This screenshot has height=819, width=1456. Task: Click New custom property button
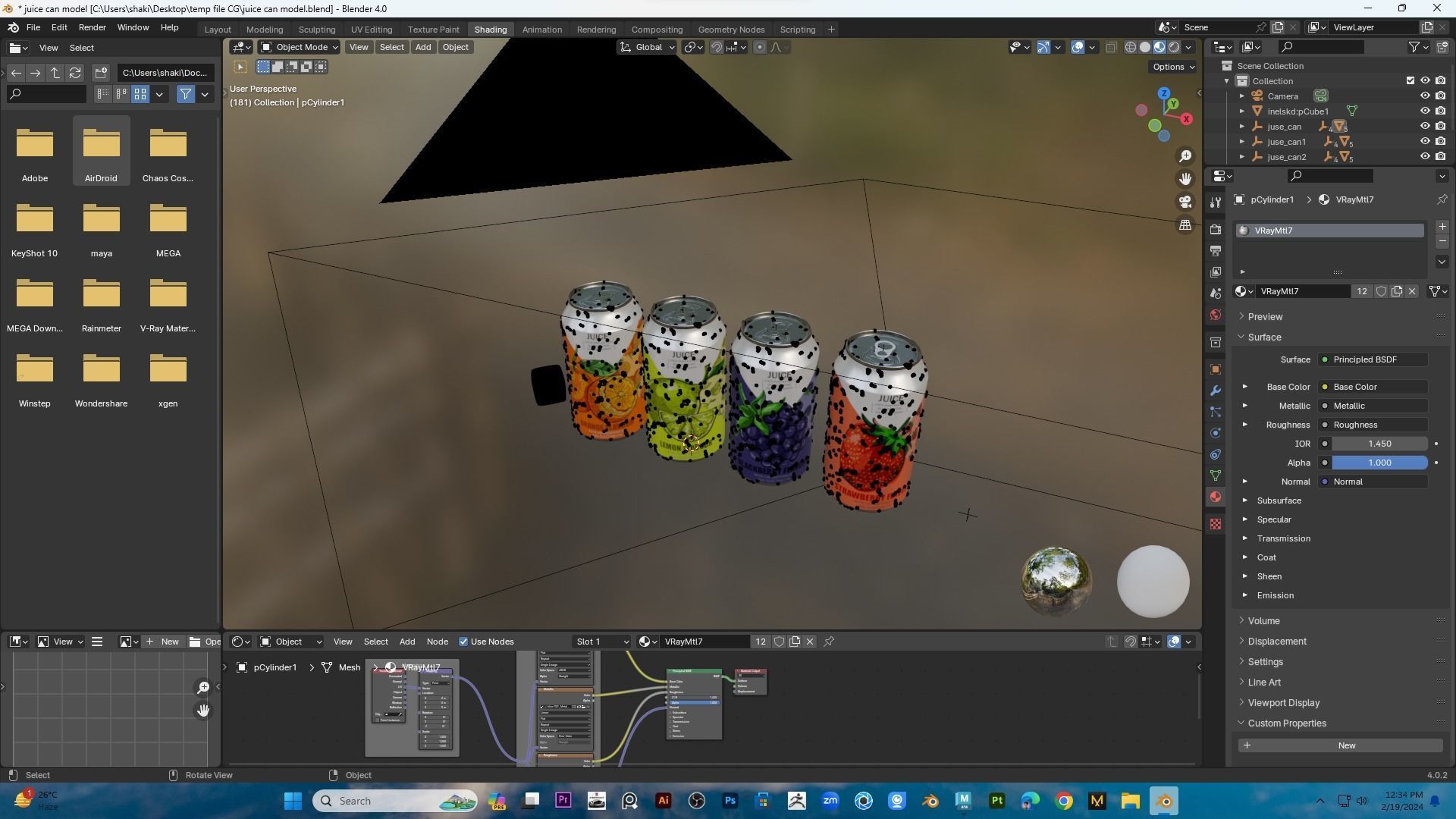1340,745
